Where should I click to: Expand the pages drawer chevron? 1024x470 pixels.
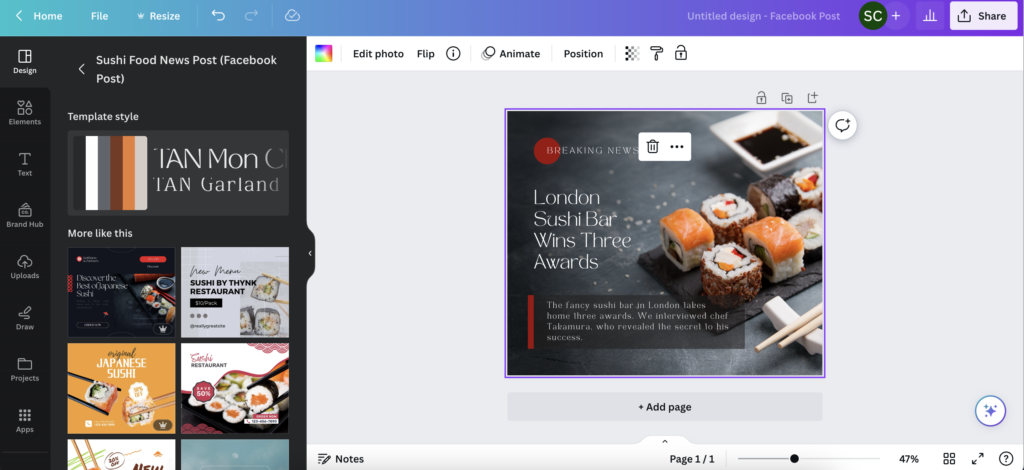pyautogui.click(x=665, y=441)
